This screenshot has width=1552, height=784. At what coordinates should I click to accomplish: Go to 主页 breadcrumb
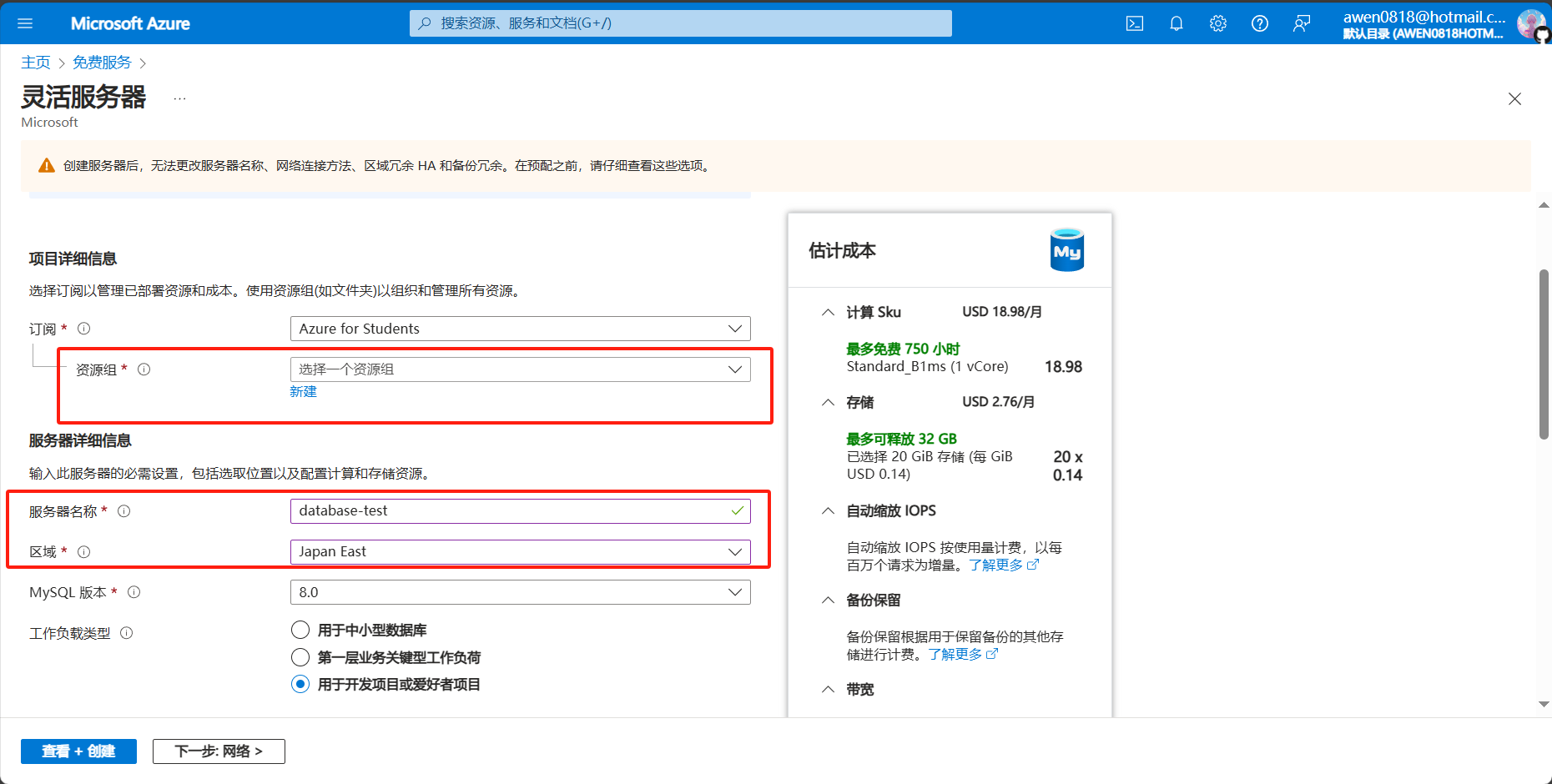tap(36, 63)
